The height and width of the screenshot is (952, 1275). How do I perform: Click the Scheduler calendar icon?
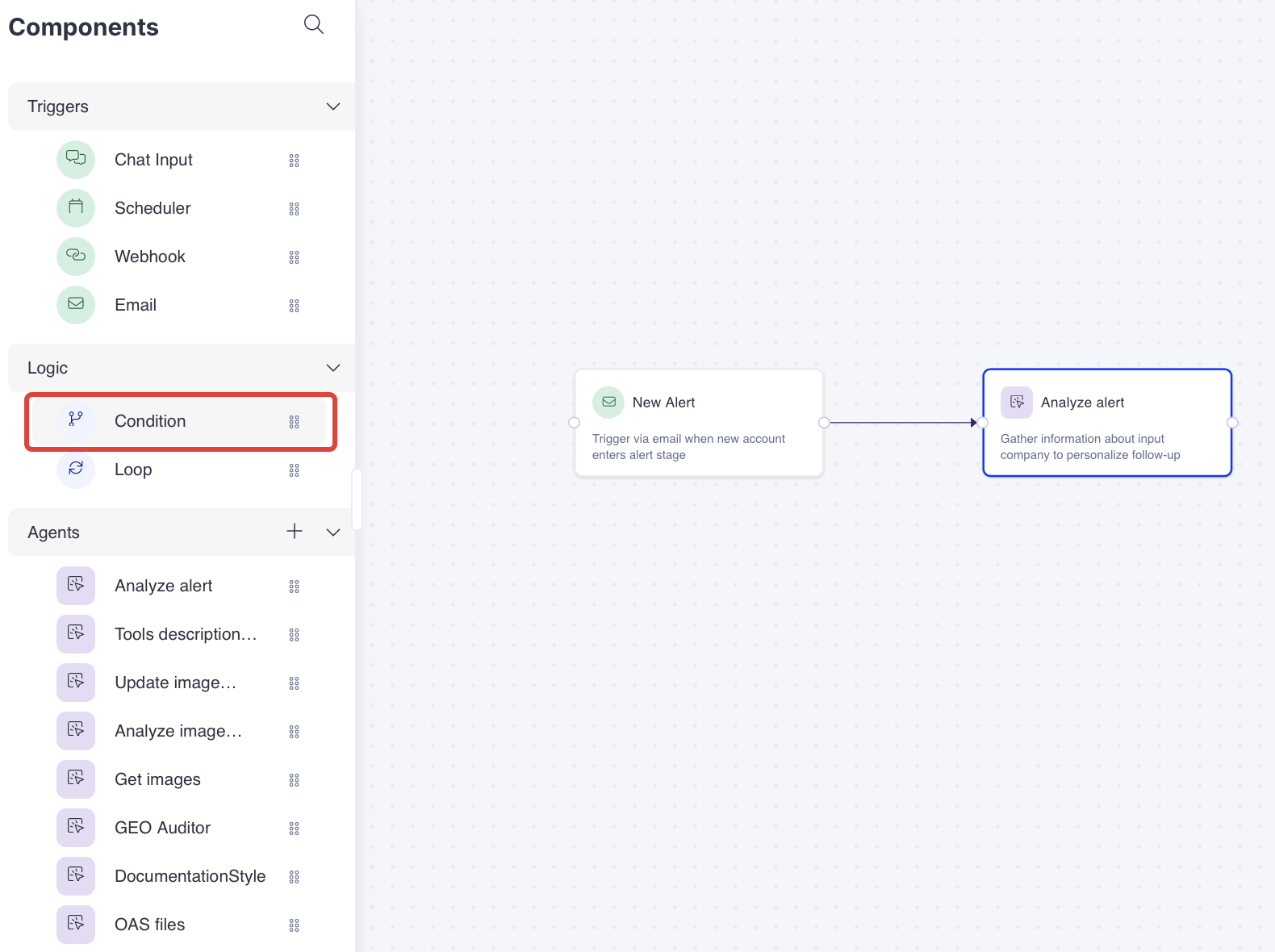(x=76, y=208)
